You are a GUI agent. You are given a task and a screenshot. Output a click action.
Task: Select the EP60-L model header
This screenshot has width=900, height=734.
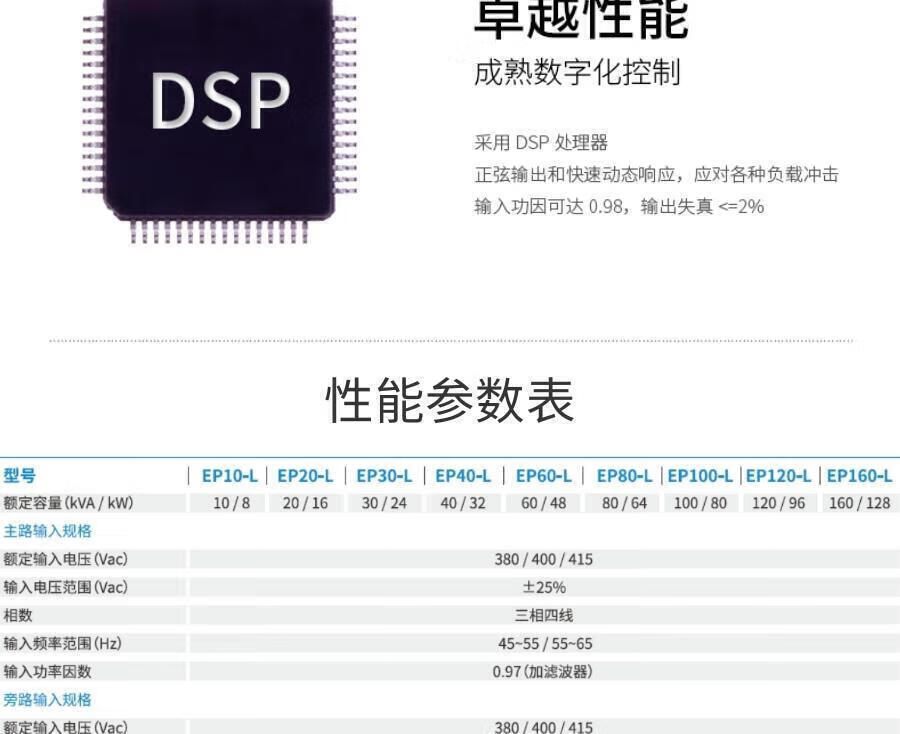[x=543, y=475]
